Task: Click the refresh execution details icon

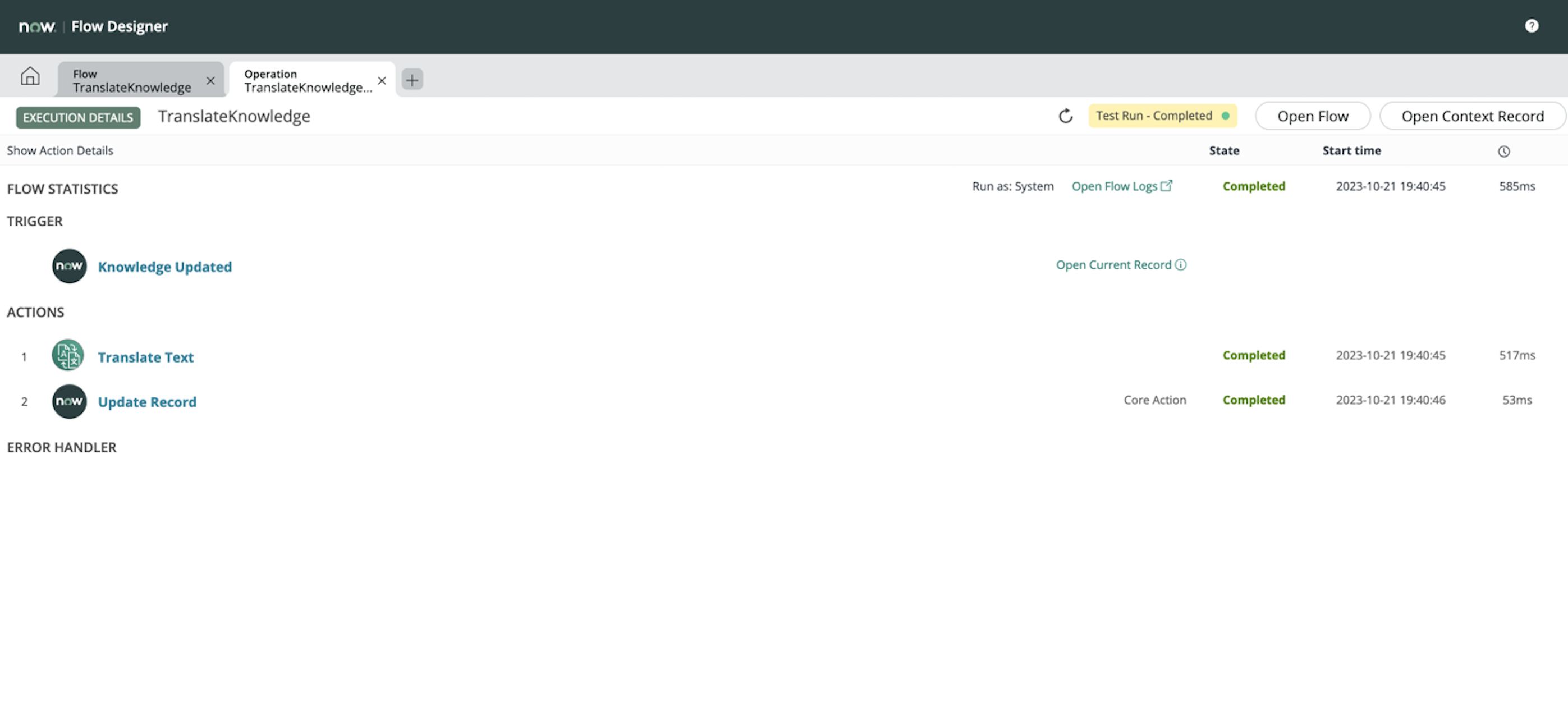Action: [1065, 116]
